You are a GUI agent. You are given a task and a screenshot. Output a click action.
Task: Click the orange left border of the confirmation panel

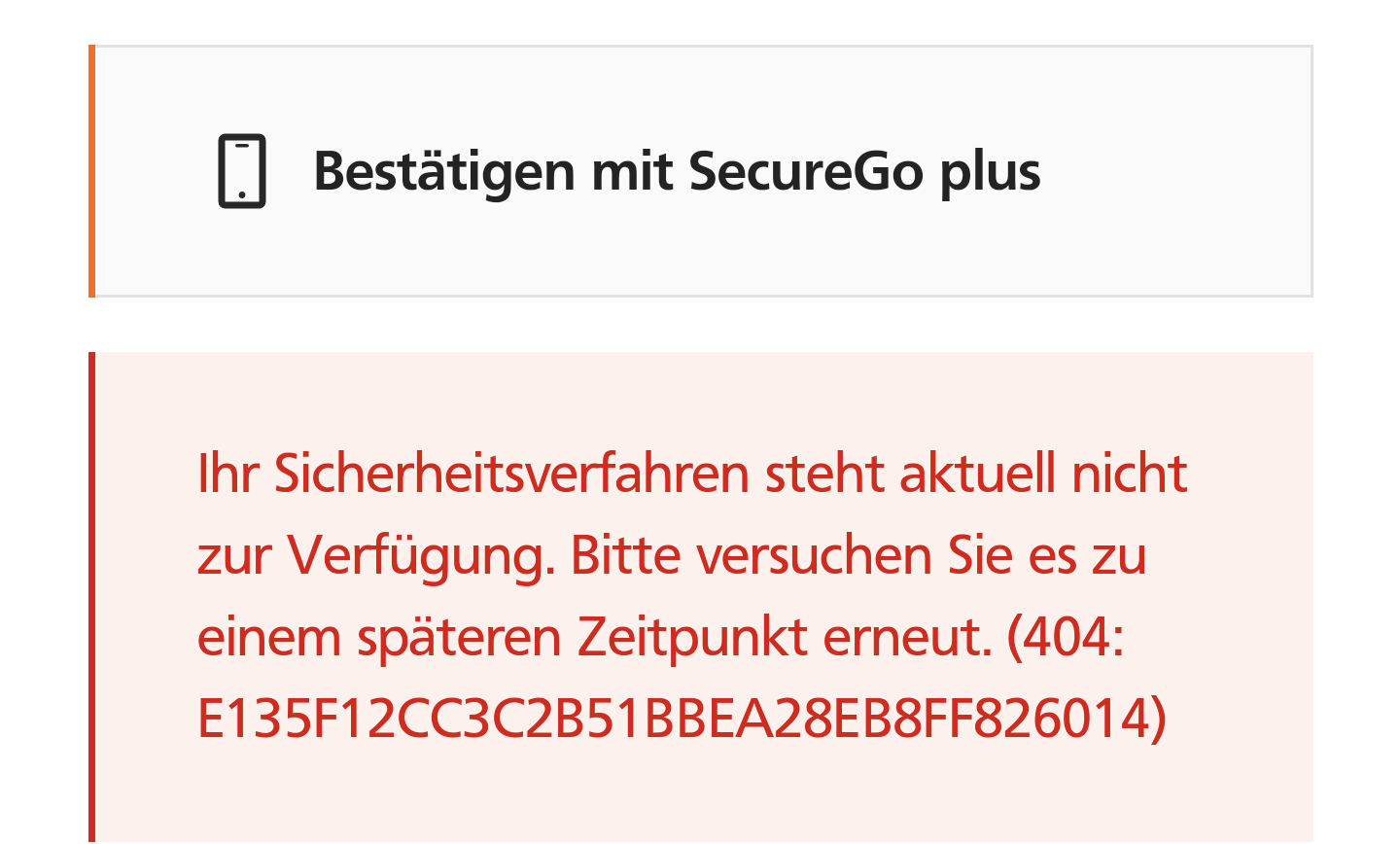pos(91,171)
